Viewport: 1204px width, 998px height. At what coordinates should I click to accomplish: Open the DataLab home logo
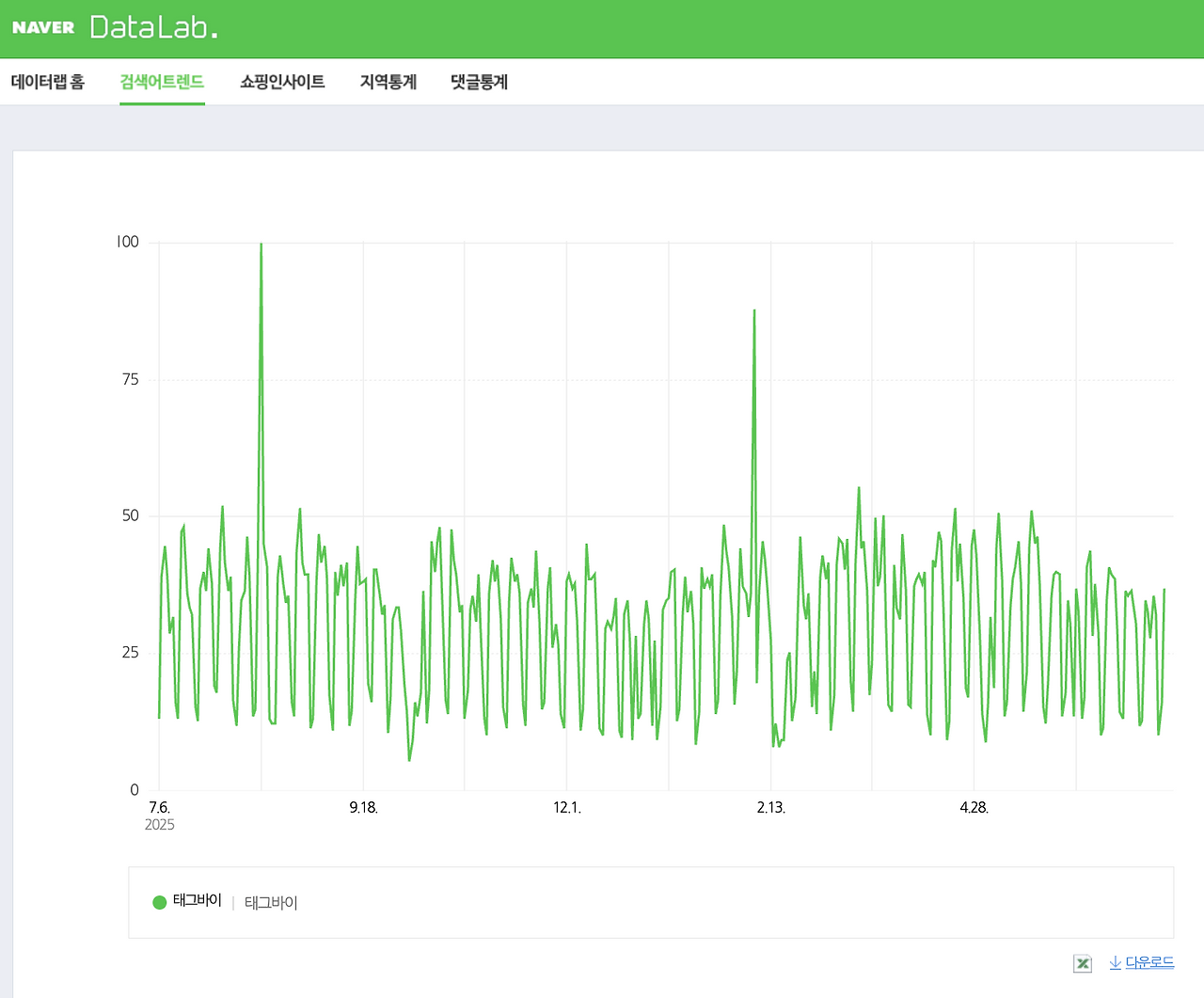[x=153, y=27]
